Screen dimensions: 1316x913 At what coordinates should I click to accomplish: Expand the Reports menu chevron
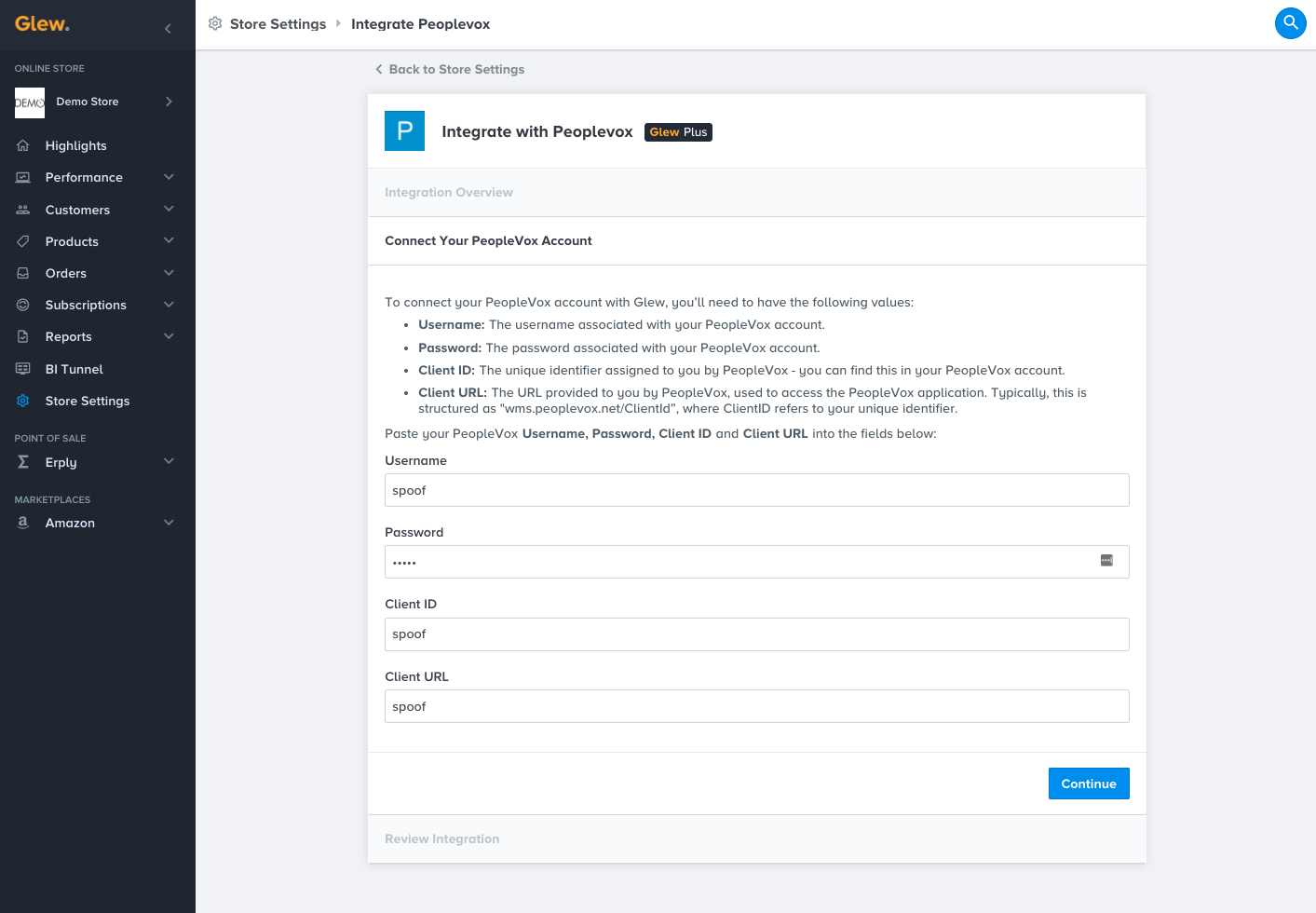[x=169, y=336]
